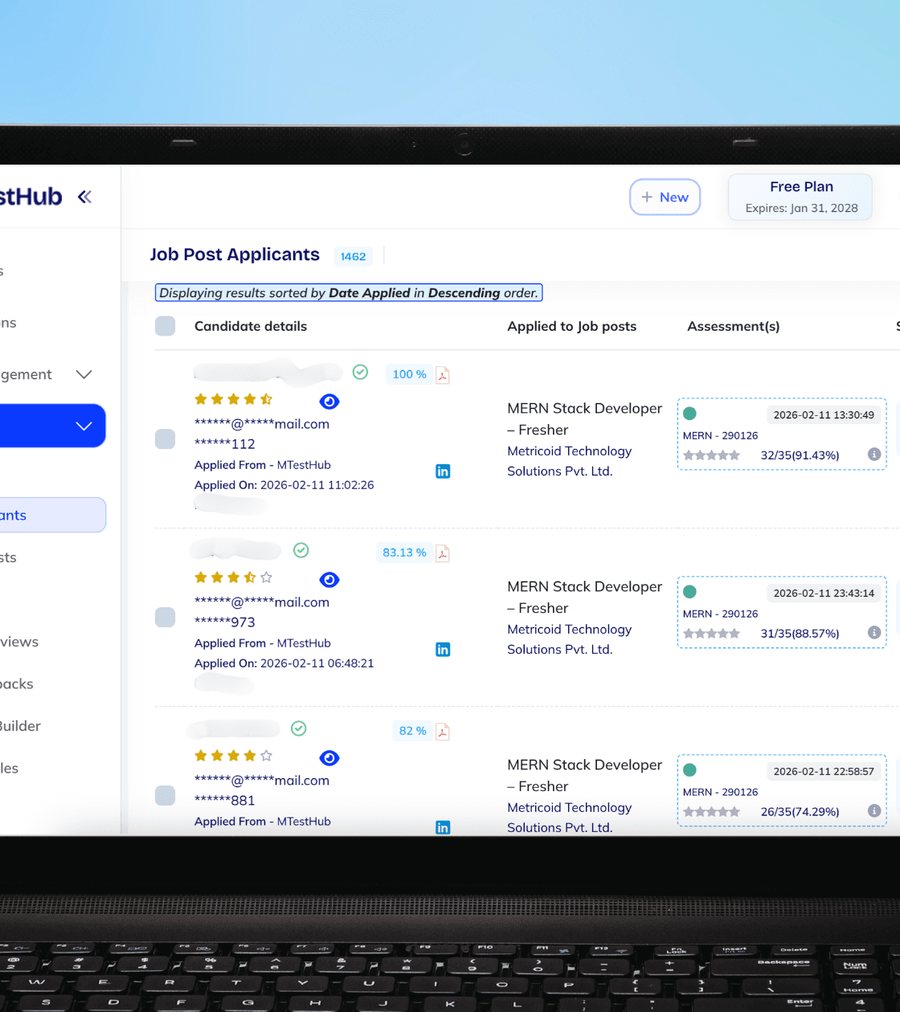Viewport: 900px width, 1012px height.
Task: Click the 83.13 % match score badge
Action: 404,552
